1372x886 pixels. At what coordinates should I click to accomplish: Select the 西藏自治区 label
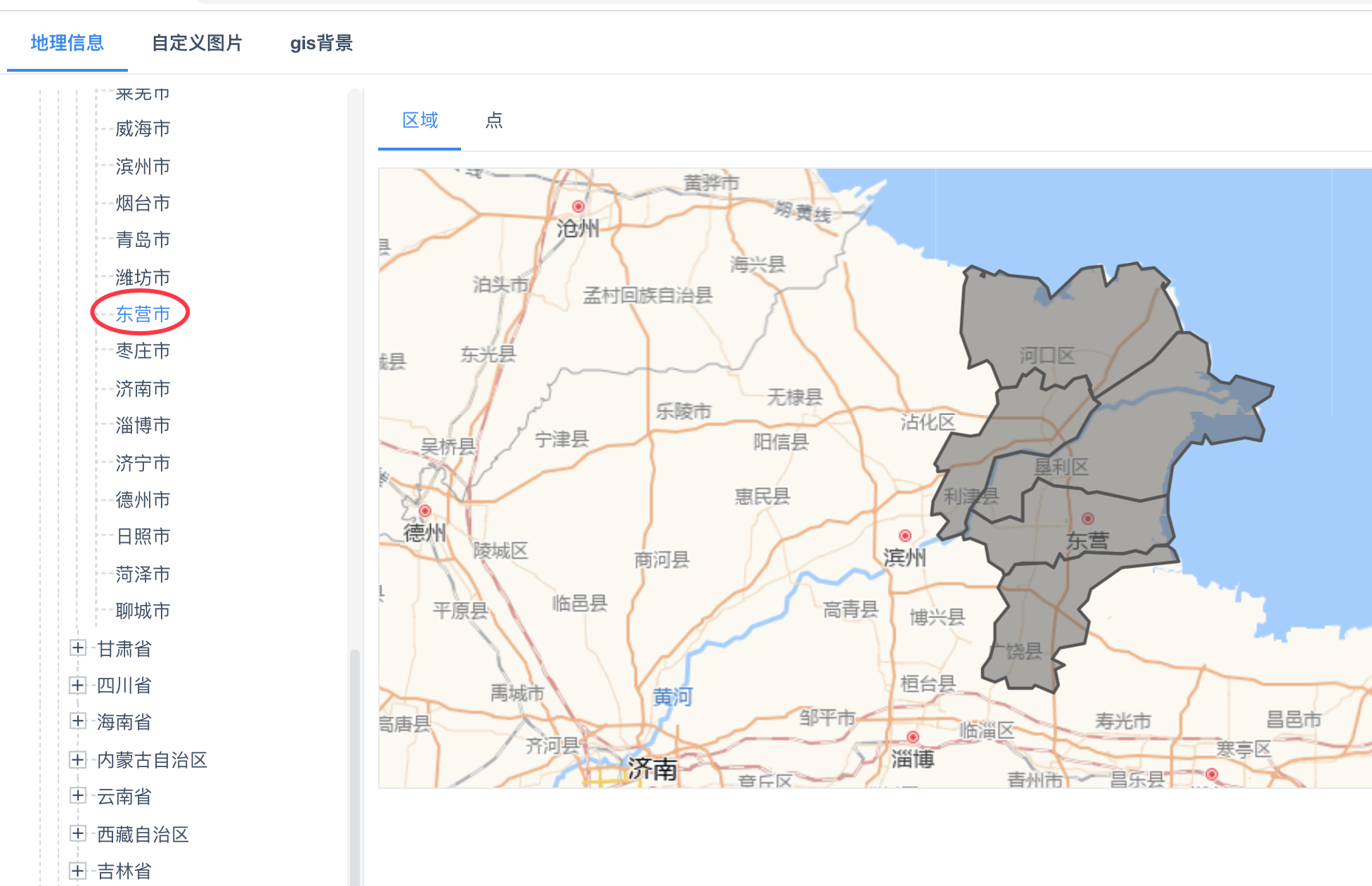click(143, 834)
